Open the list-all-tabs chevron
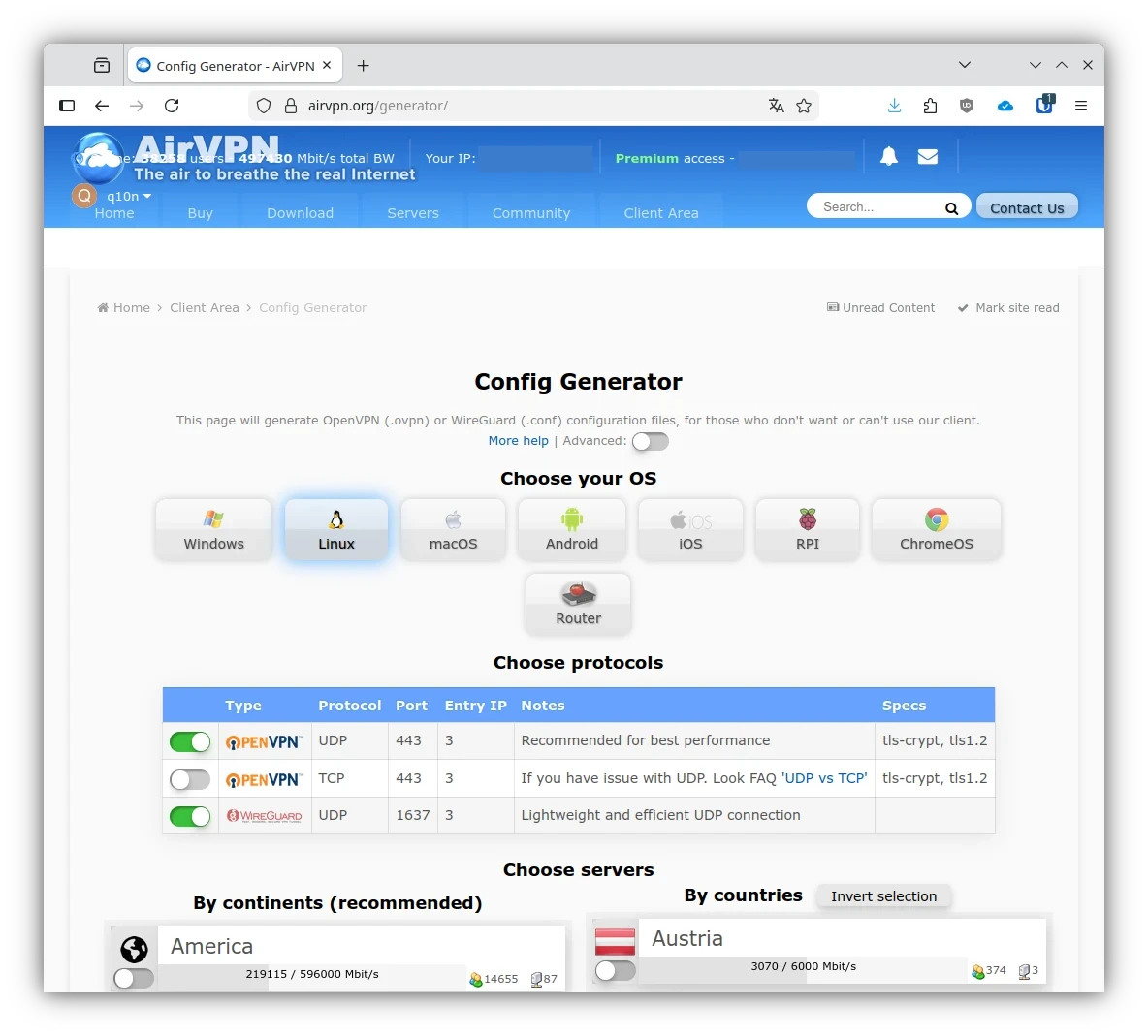 (965, 64)
